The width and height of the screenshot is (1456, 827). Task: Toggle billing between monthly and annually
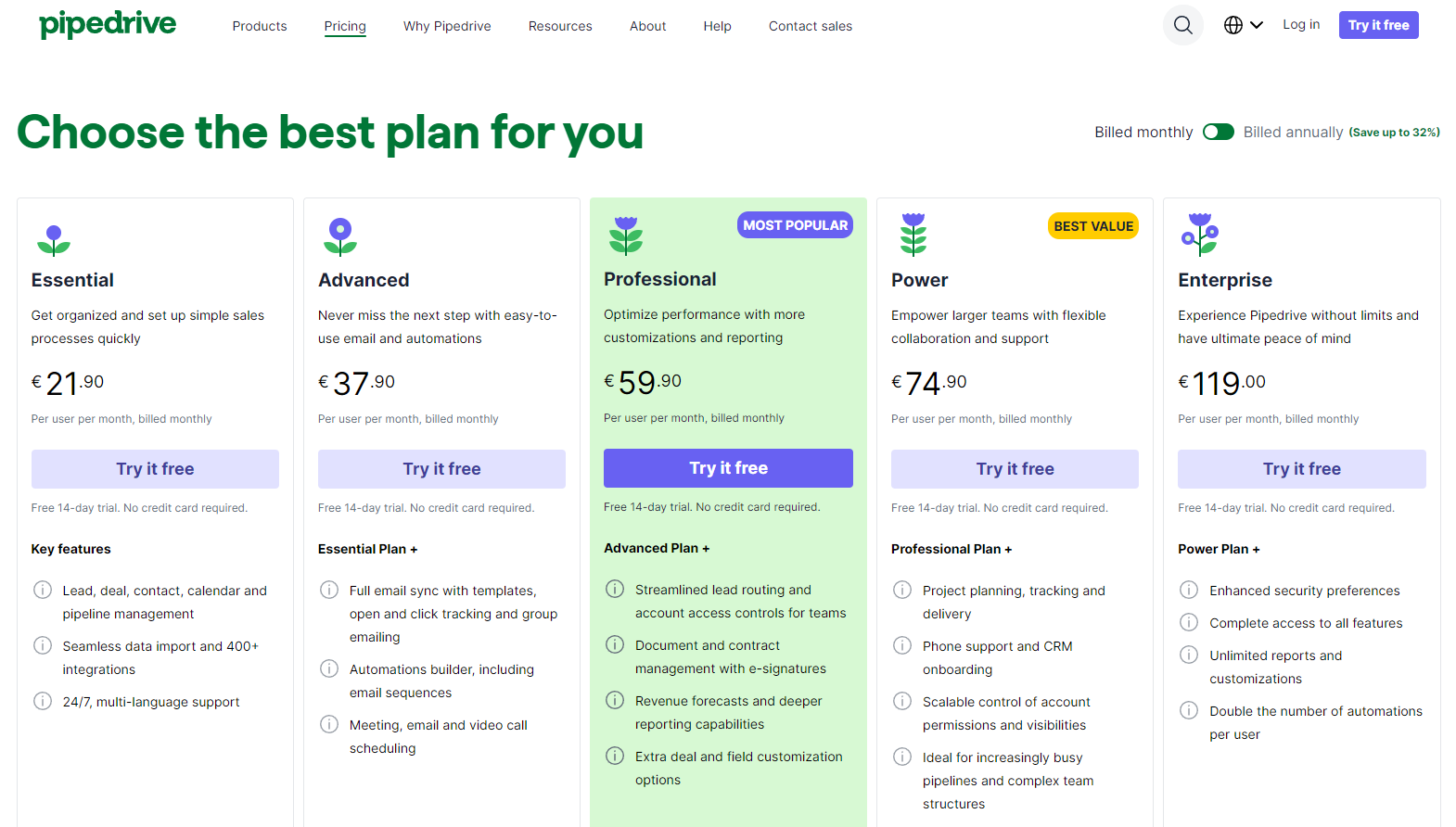(x=1219, y=132)
